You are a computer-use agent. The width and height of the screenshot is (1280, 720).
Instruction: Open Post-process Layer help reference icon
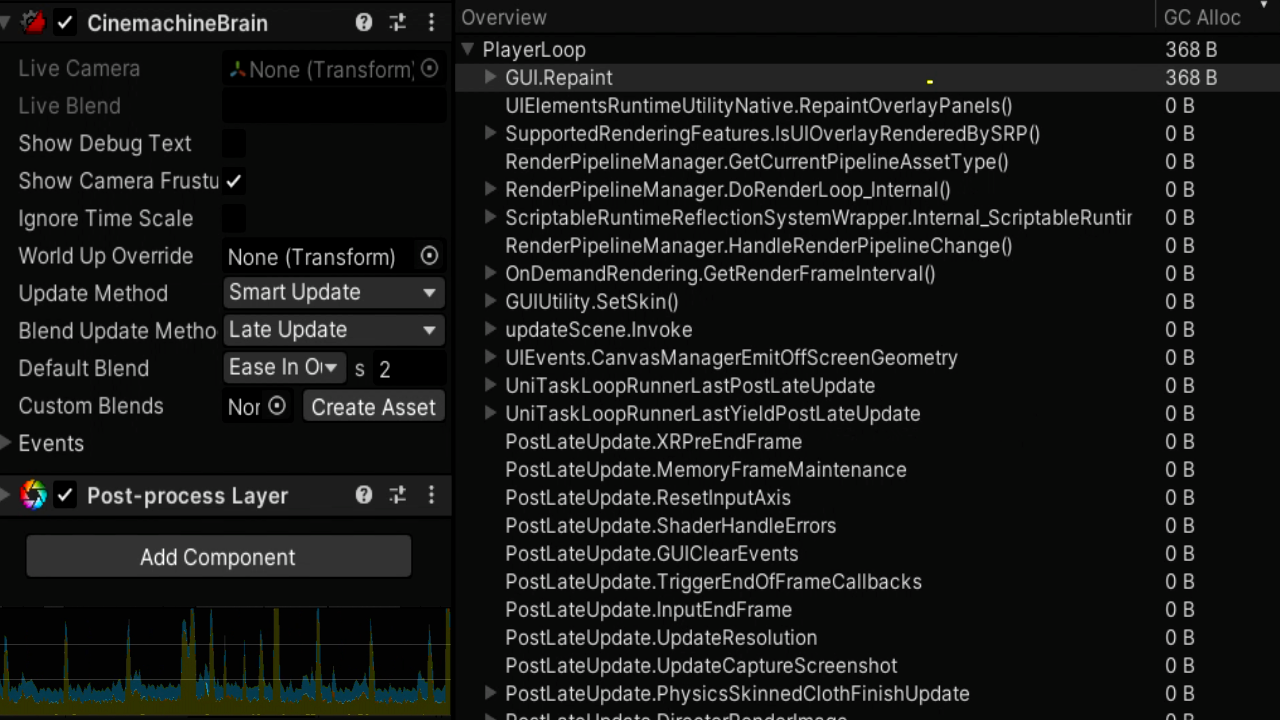point(364,495)
